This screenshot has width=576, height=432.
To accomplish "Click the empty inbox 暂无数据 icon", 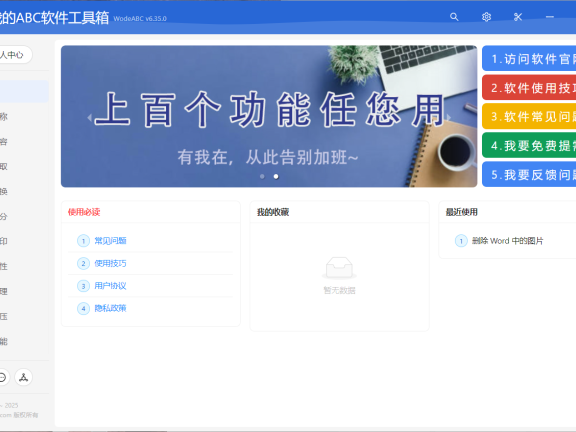I will [x=339, y=267].
